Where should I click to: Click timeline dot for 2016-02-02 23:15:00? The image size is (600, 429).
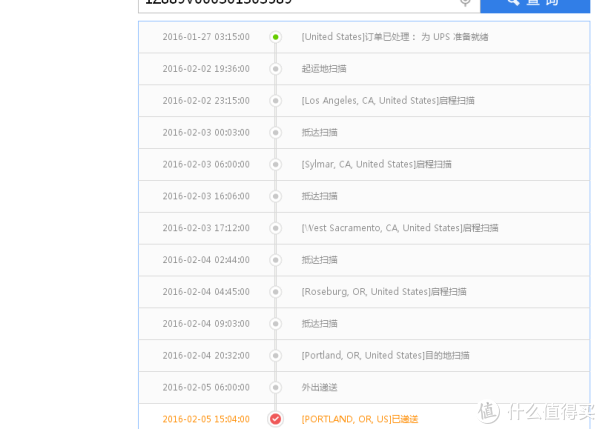(x=276, y=101)
